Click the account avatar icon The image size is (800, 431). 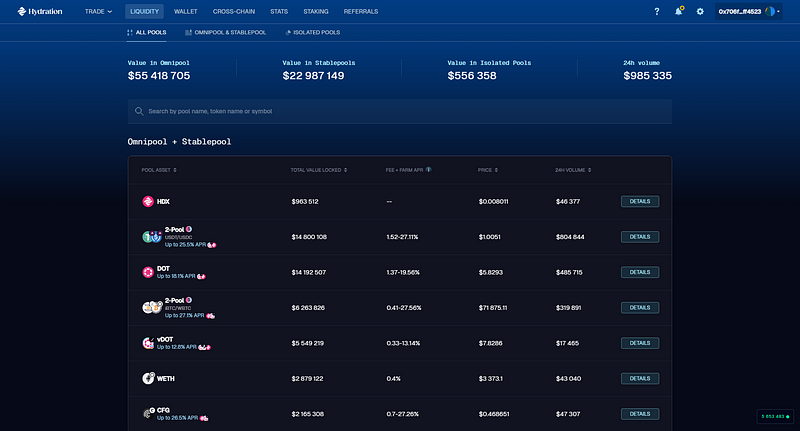(770, 11)
